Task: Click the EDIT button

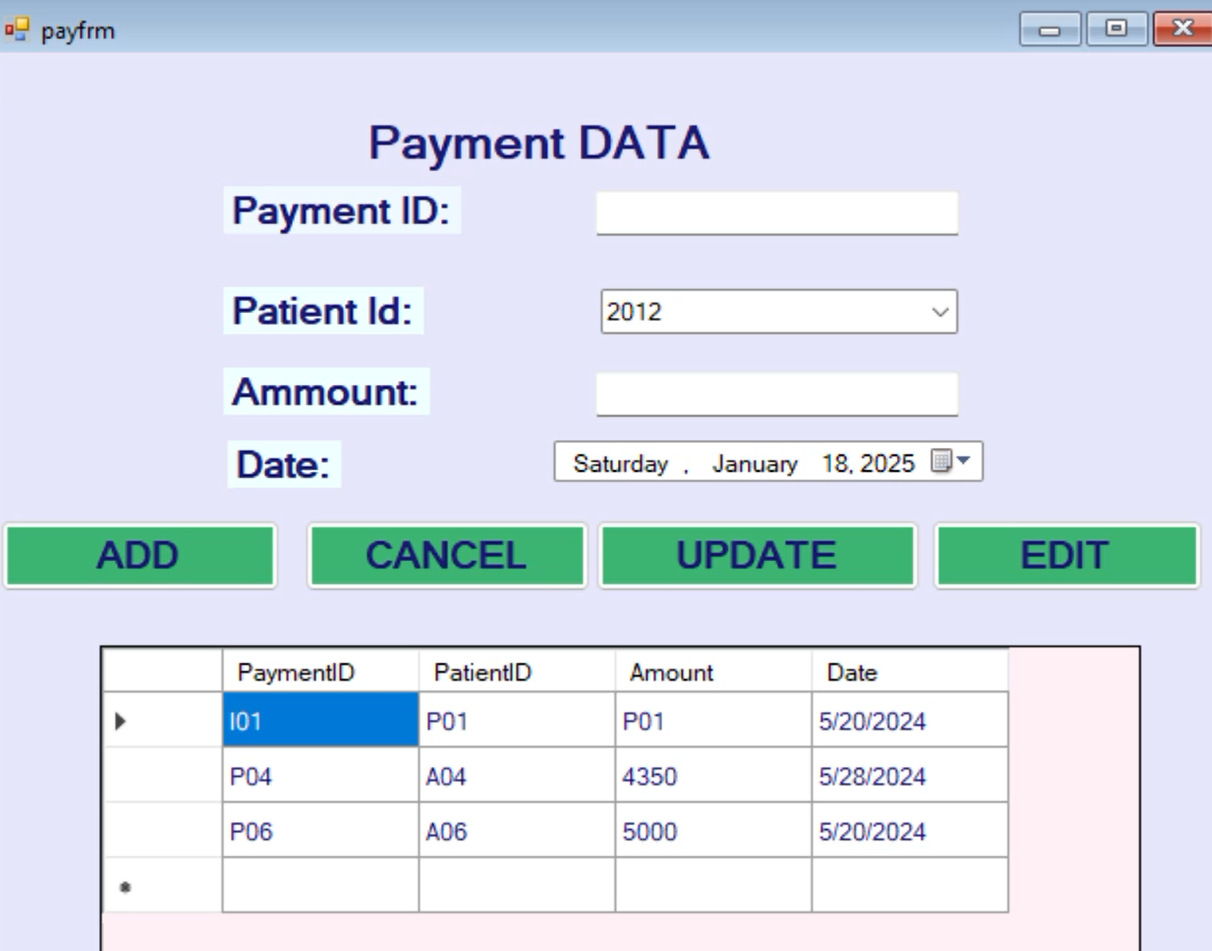Action: point(1066,555)
